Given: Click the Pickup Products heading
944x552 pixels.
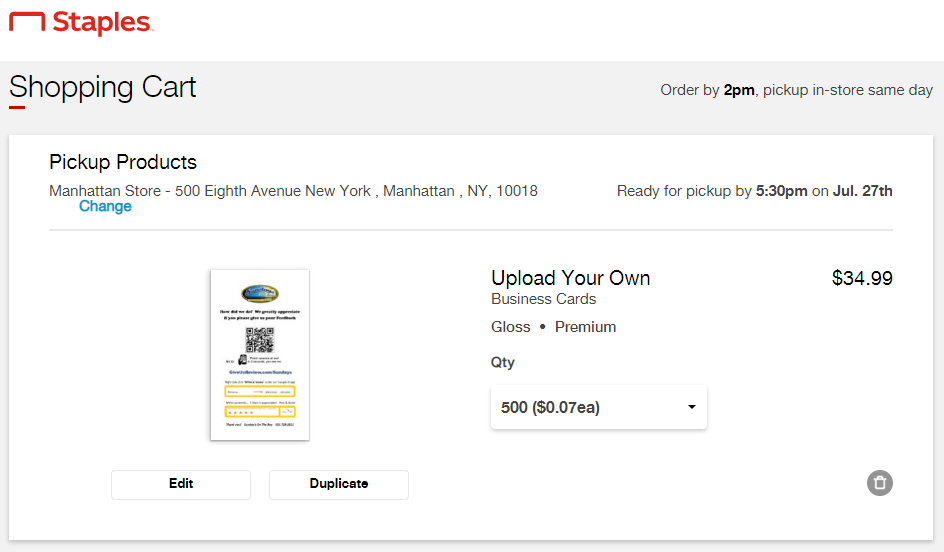Looking at the screenshot, I should (123, 162).
